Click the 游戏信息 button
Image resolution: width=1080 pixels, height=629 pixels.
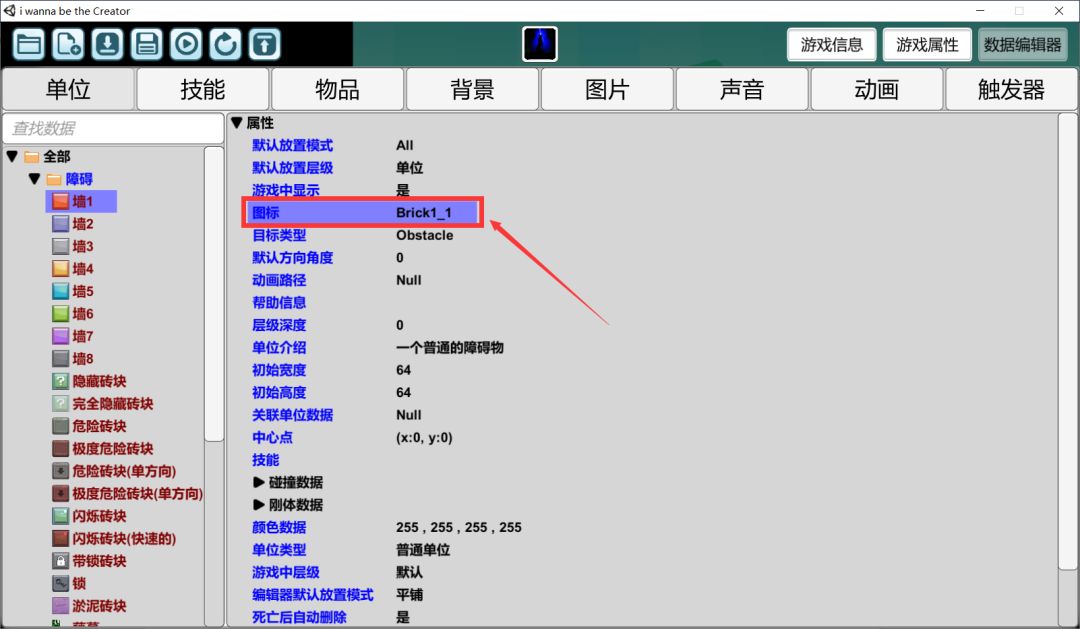pos(832,45)
